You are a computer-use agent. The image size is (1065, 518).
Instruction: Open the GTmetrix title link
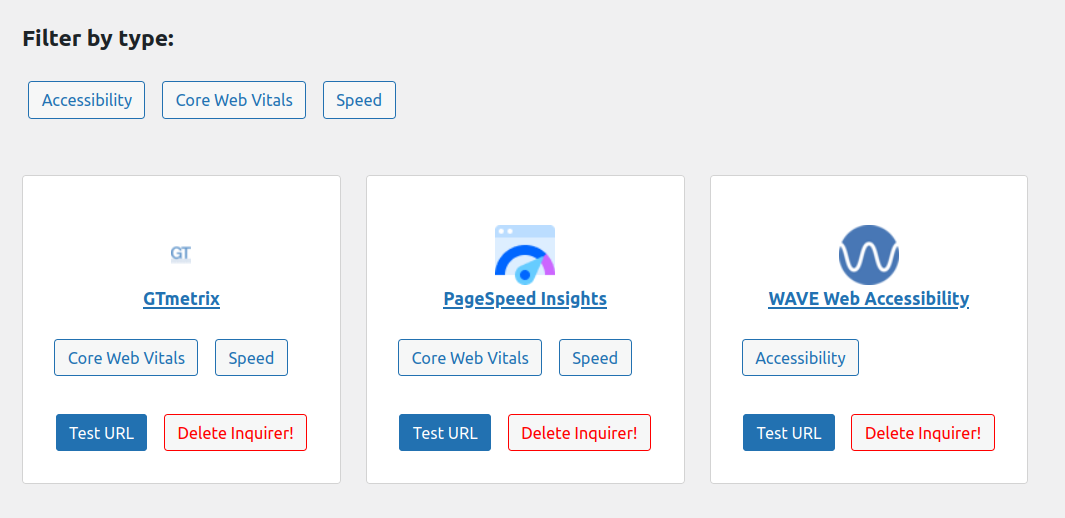(x=181, y=298)
